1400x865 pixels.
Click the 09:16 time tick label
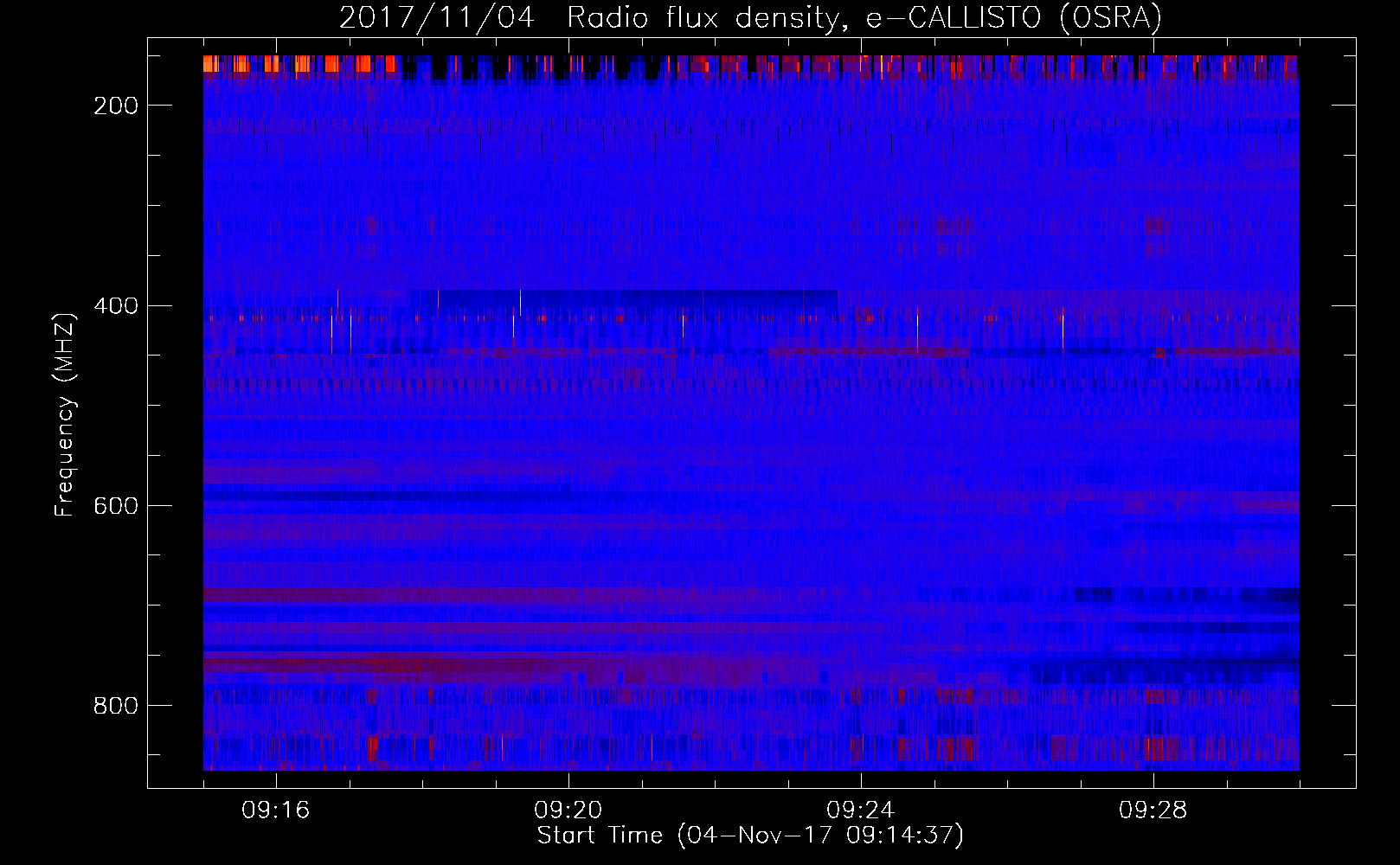pos(275,811)
